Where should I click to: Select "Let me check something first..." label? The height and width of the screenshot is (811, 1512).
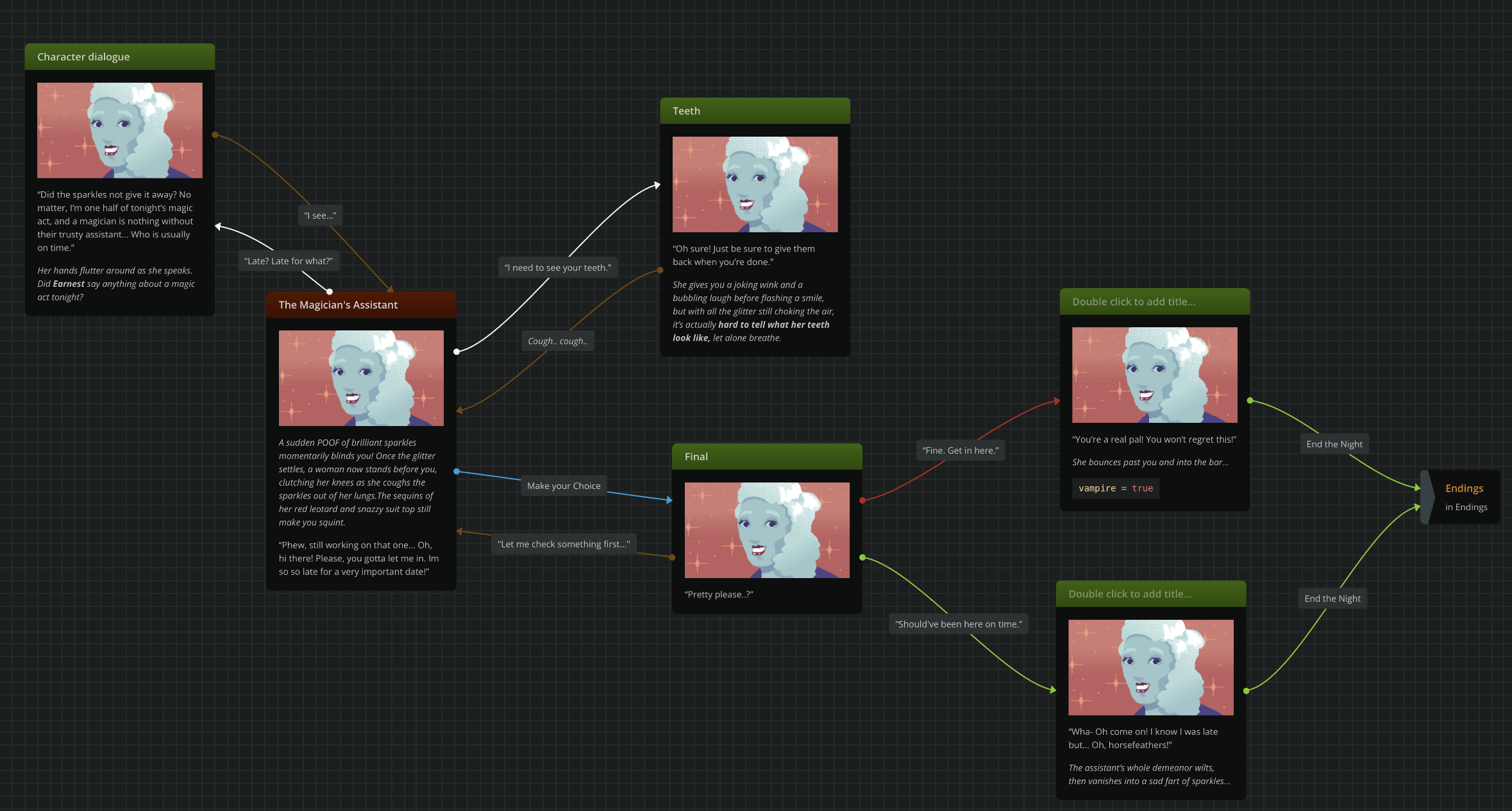tap(564, 544)
